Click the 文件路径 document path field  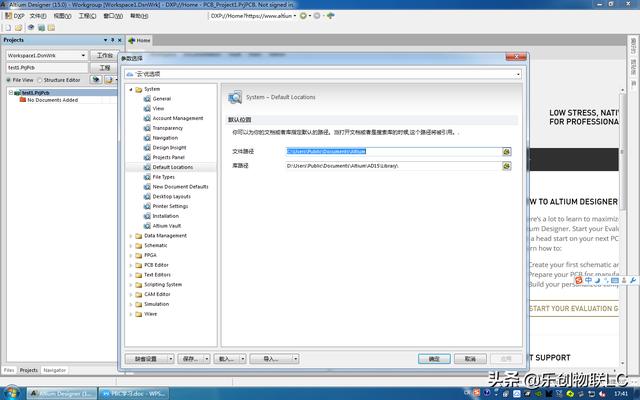[393, 151]
